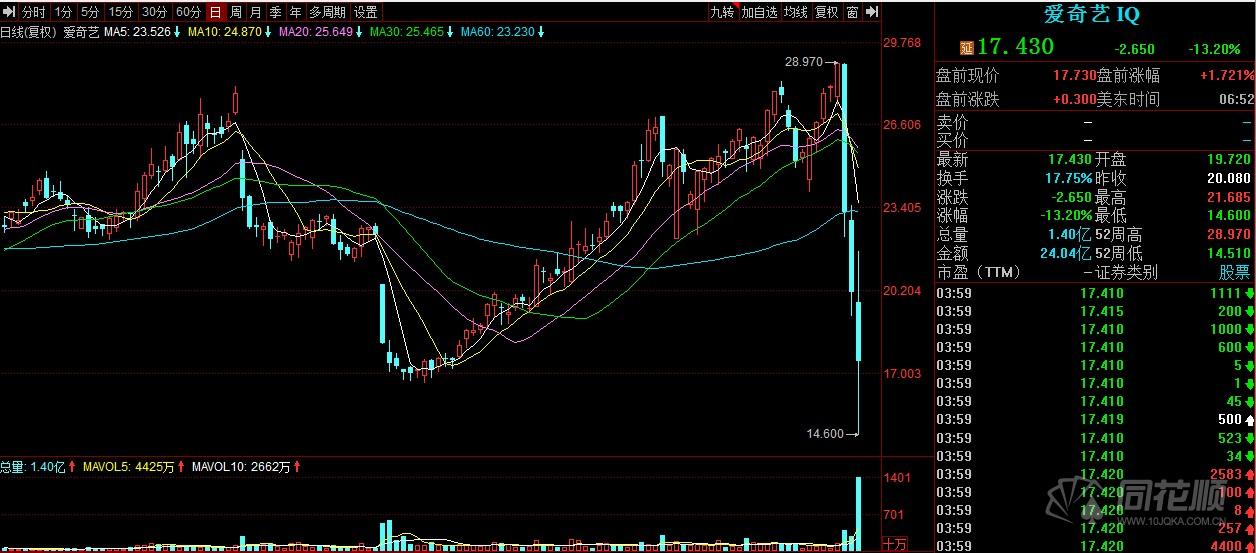Click the tallest volume bar
Image resolution: width=1256 pixels, height=553 pixels.
point(859,514)
